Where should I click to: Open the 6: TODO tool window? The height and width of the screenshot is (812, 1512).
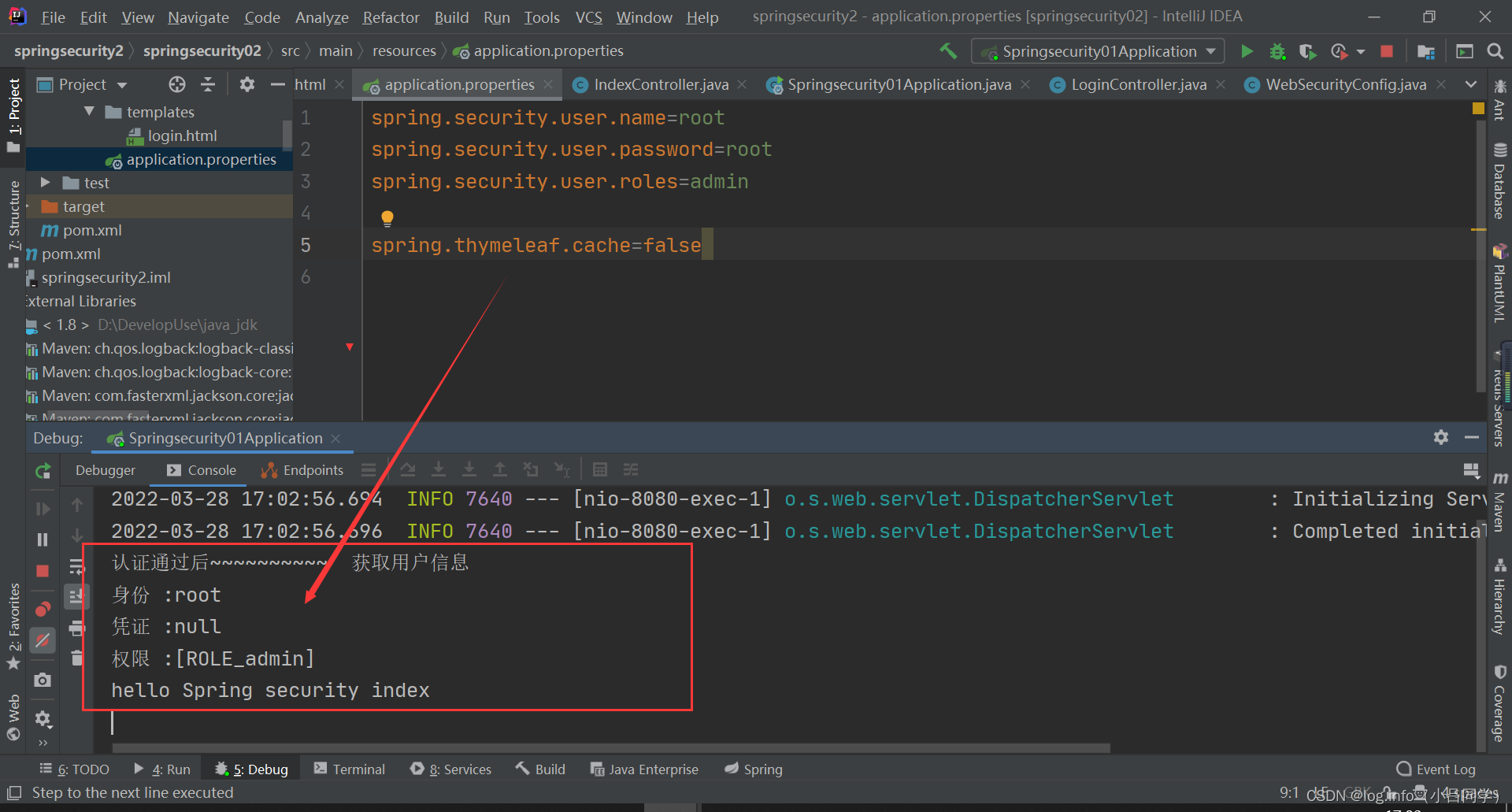click(x=74, y=769)
